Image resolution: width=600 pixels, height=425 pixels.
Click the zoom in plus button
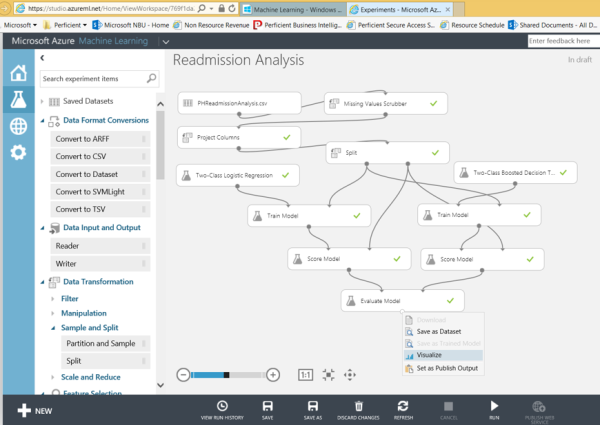coord(273,375)
